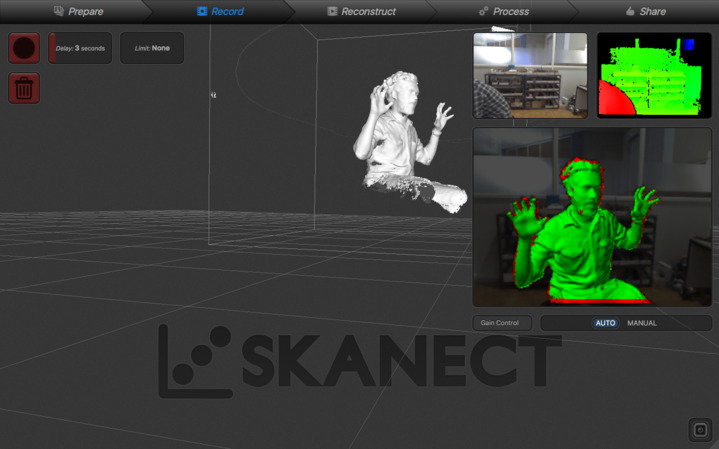Adjust the Delay 3 seconds control
Image resolution: width=719 pixels, height=449 pixels.
coord(80,48)
